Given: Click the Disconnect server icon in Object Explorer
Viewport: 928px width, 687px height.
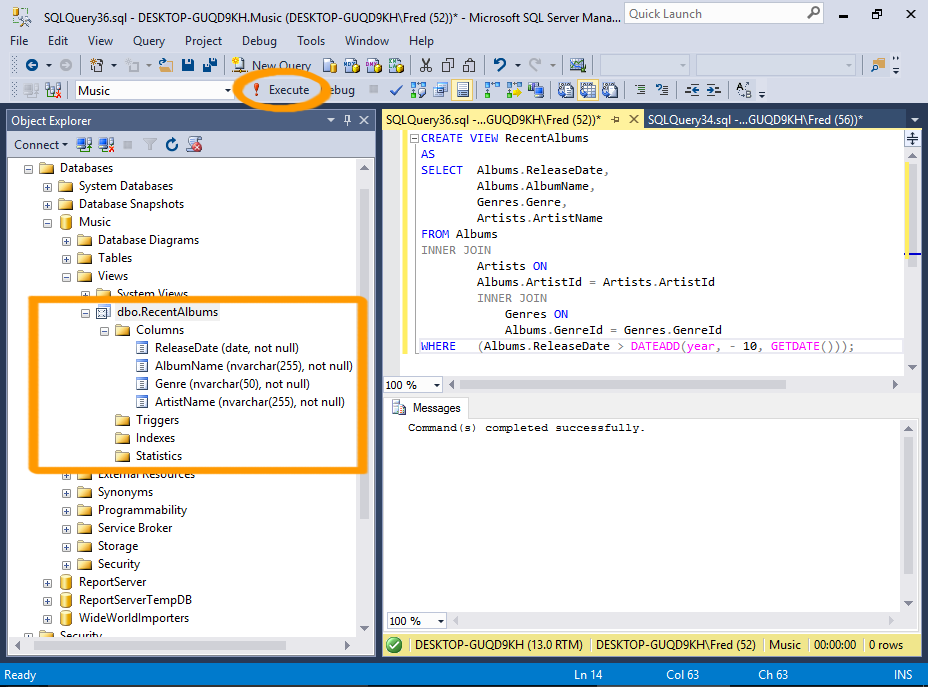Looking at the screenshot, I should (106, 145).
